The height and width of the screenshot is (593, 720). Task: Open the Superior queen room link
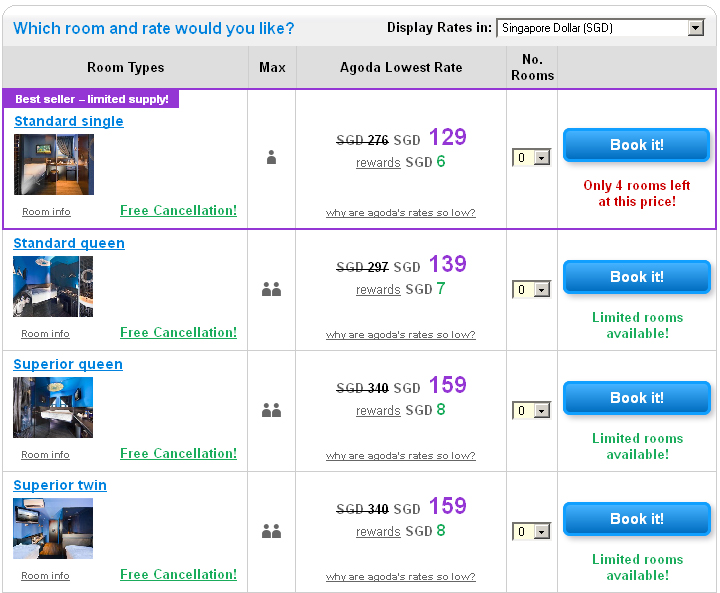68,364
